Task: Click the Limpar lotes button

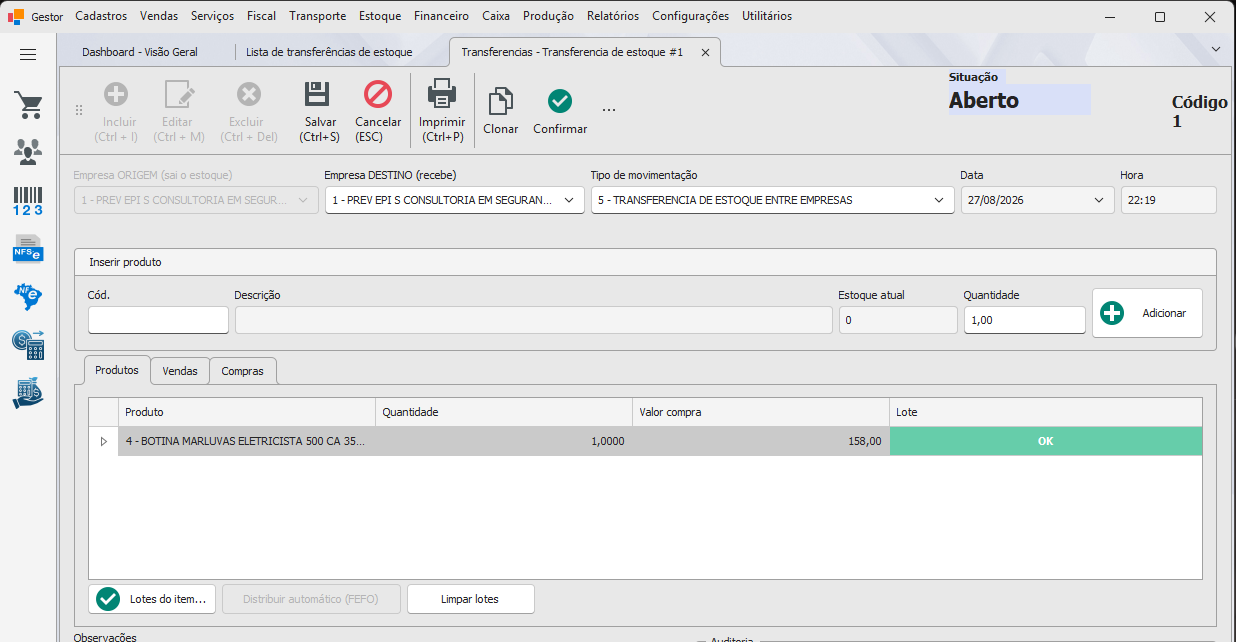Action: 470,599
